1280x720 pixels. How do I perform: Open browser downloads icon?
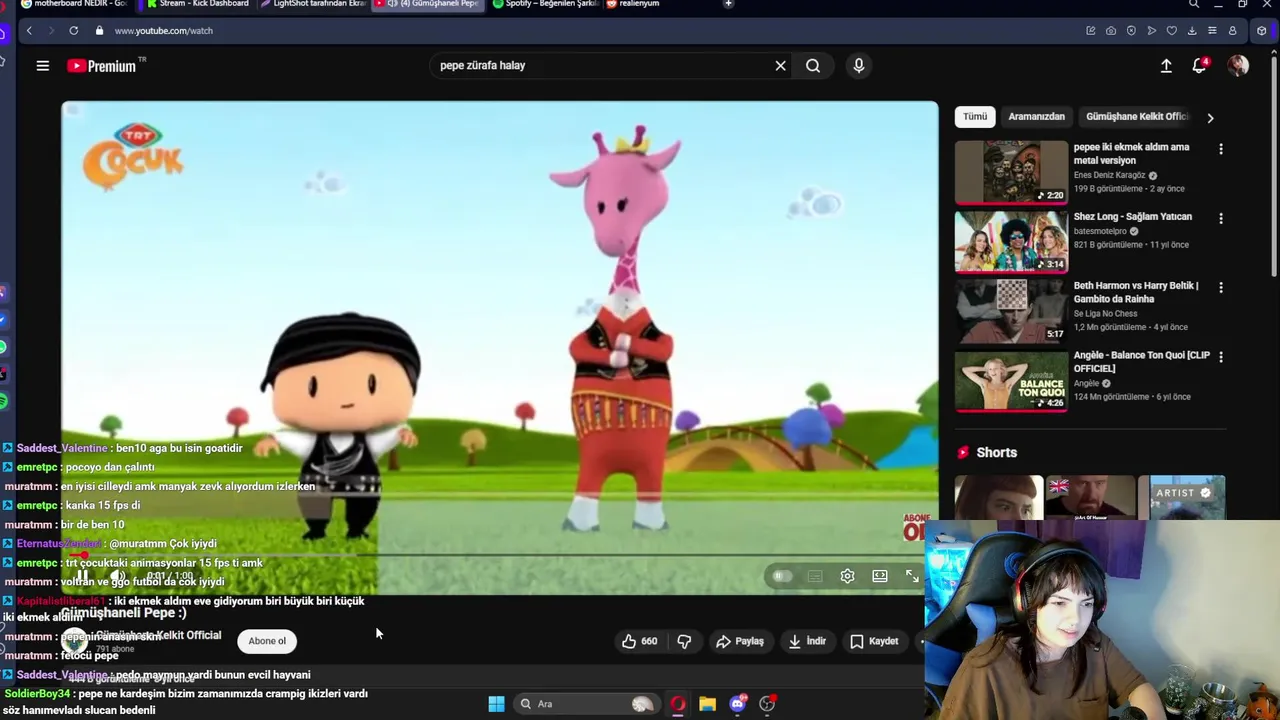pos(1192,31)
